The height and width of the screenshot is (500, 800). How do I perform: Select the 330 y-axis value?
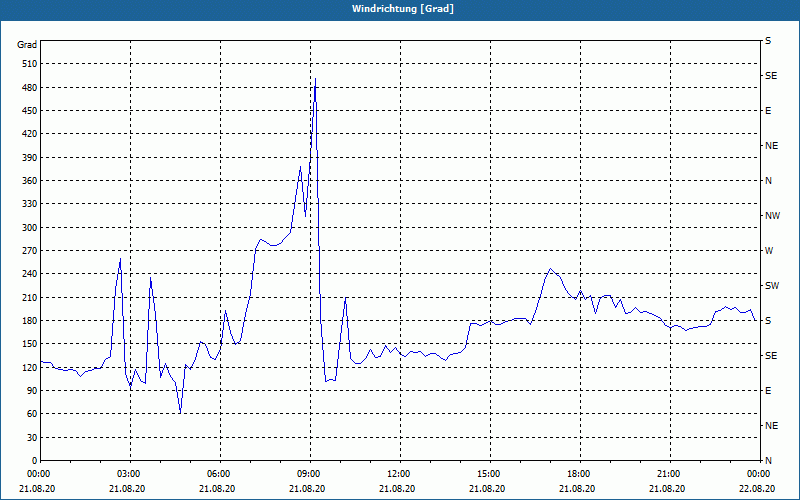click(30, 204)
